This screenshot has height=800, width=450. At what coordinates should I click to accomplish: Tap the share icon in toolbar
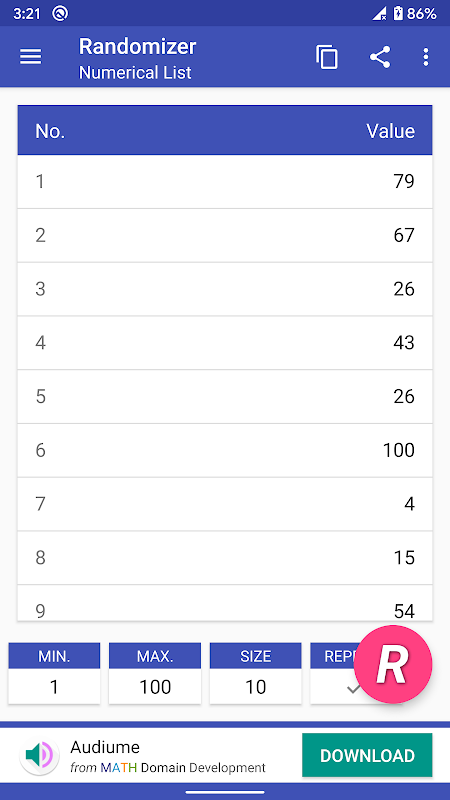click(380, 57)
